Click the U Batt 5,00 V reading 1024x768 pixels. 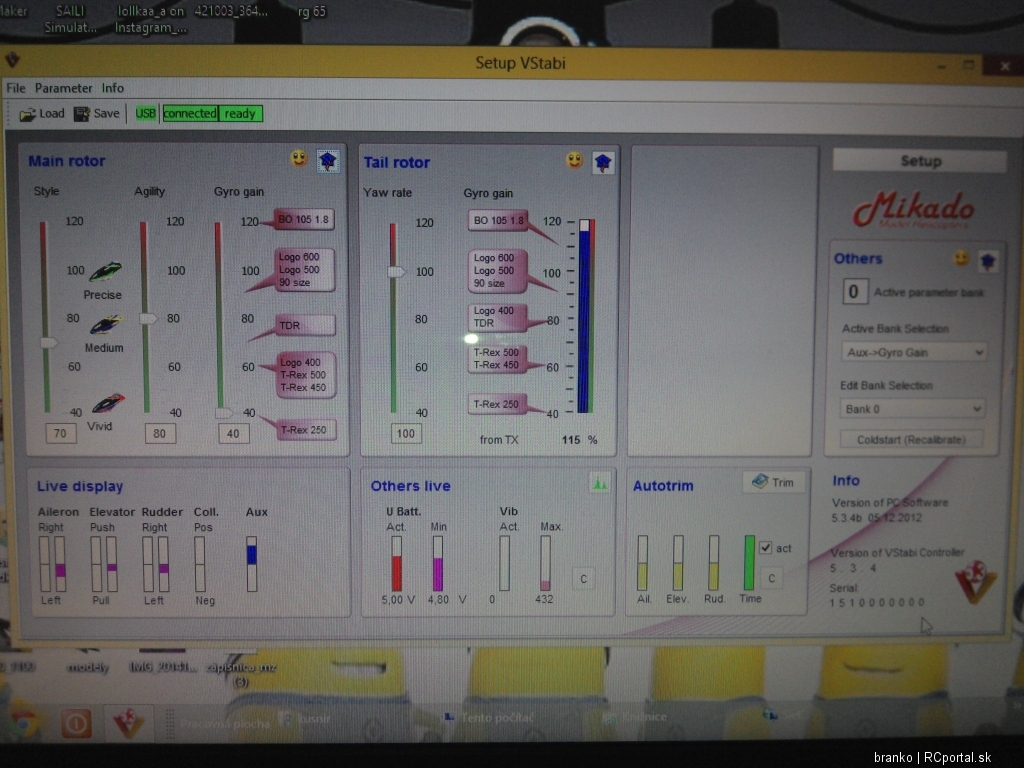coord(398,600)
